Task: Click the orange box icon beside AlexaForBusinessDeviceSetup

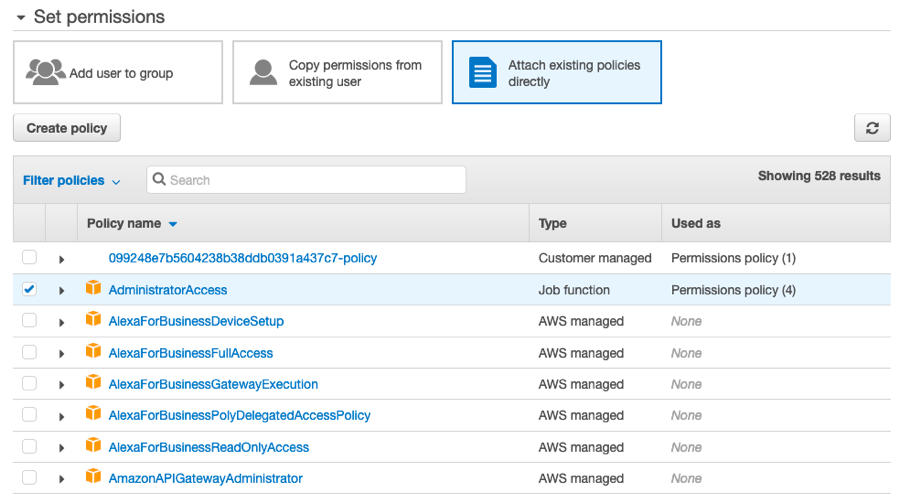Action: (x=93, y=319)
